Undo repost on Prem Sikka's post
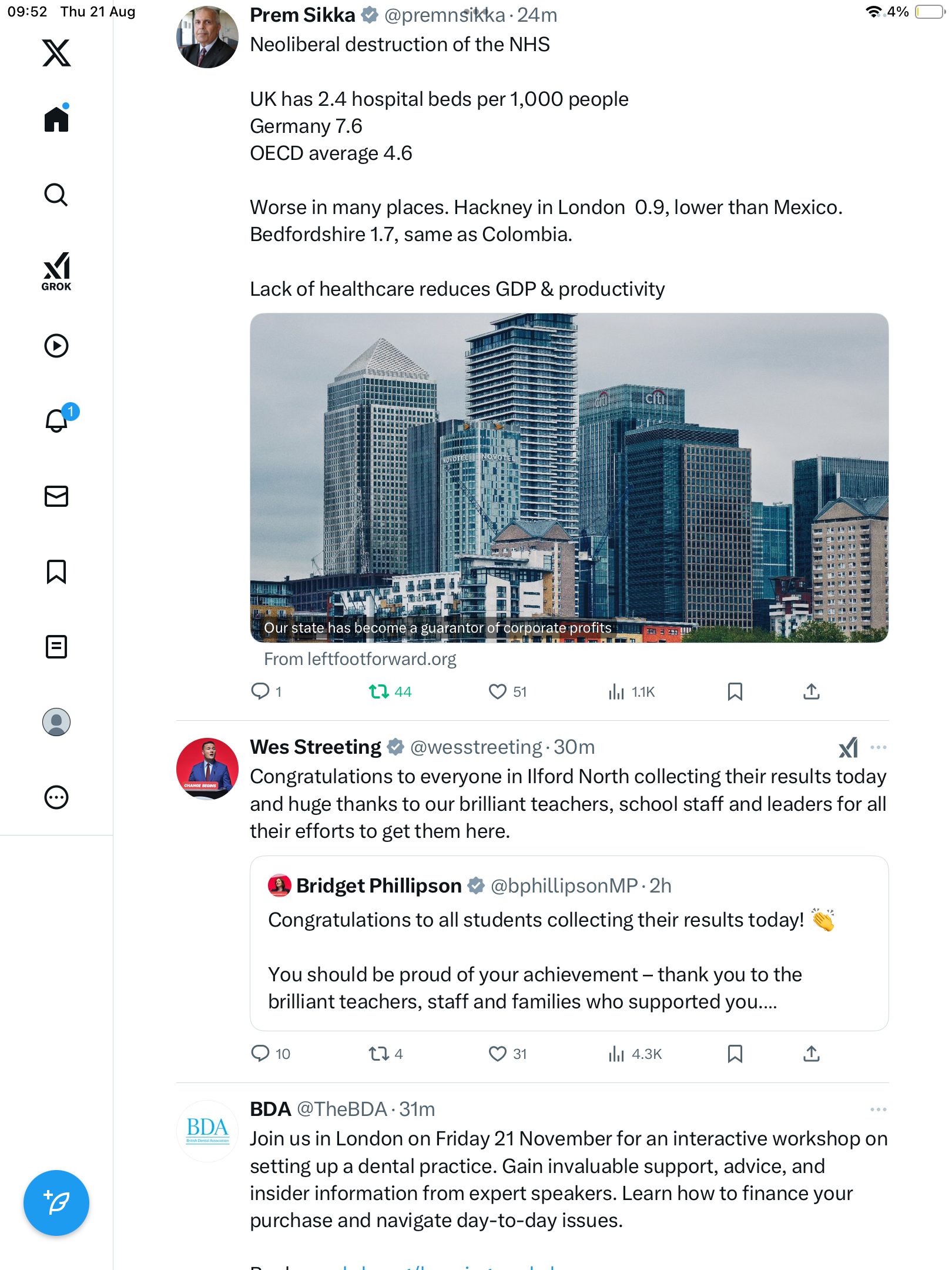This screenshot has height=1270, width=952. coord(379,691)
